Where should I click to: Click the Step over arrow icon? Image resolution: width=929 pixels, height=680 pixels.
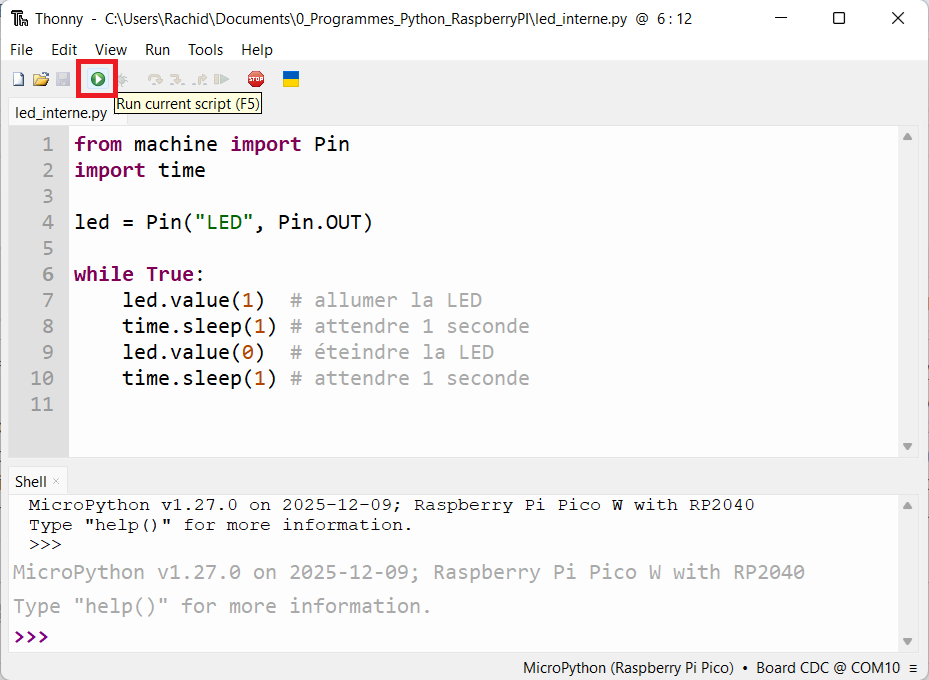coord(155,79)
